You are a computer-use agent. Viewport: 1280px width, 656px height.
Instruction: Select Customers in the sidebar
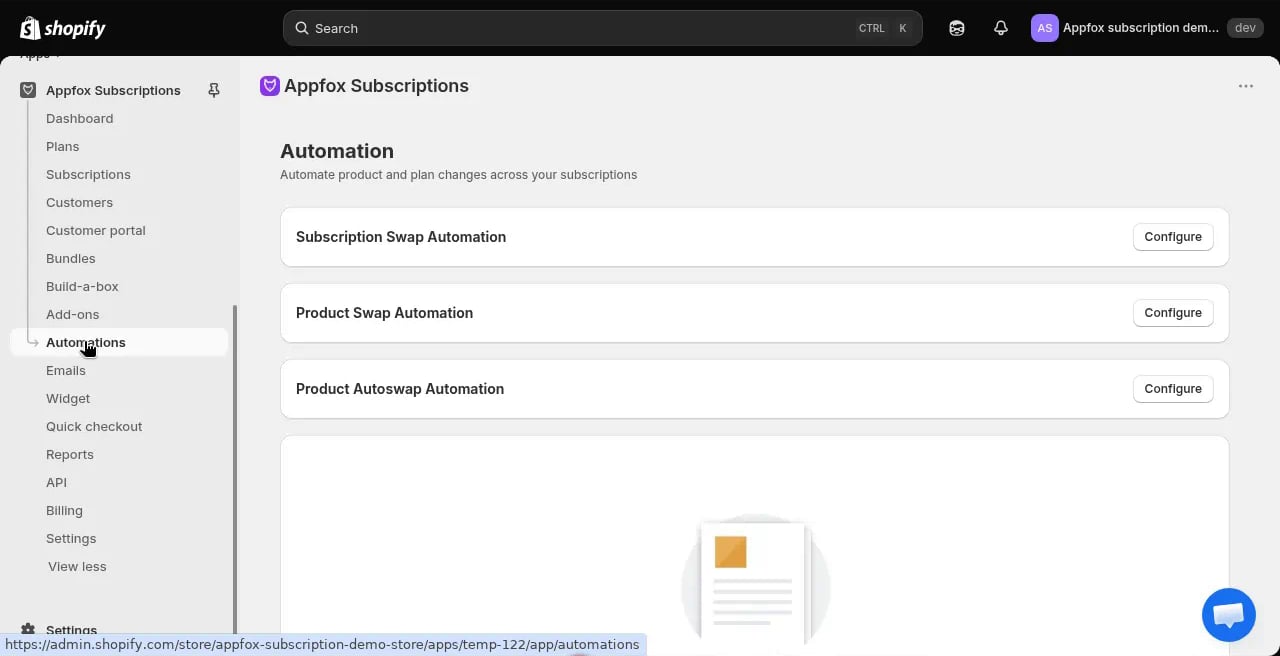79,202
